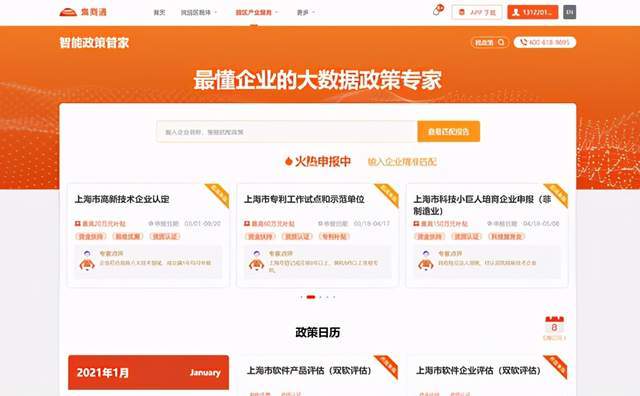Switch language with the EN button

coord(569,12)
